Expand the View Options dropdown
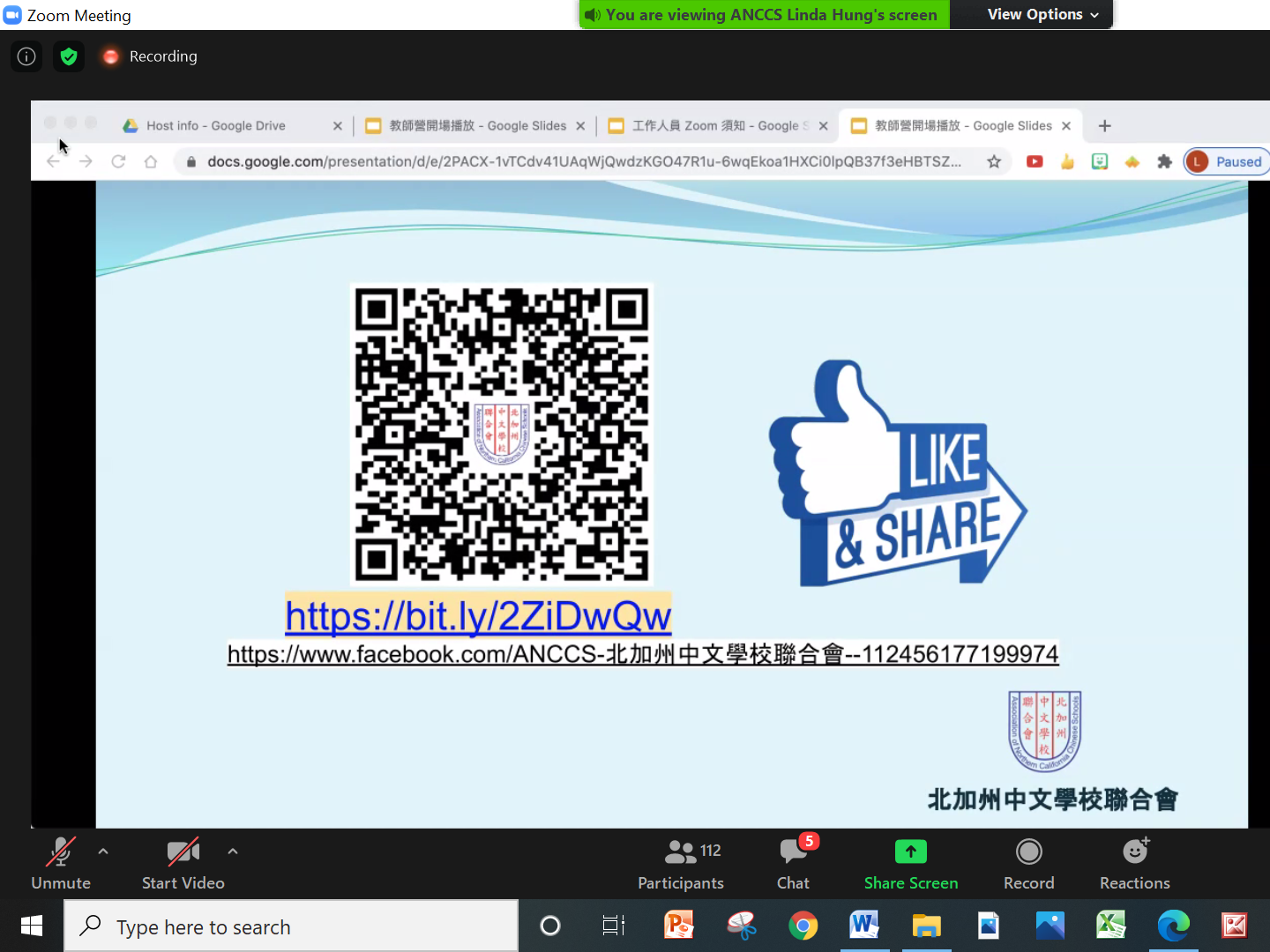The image size is (1270, 952). [1042, 14]
